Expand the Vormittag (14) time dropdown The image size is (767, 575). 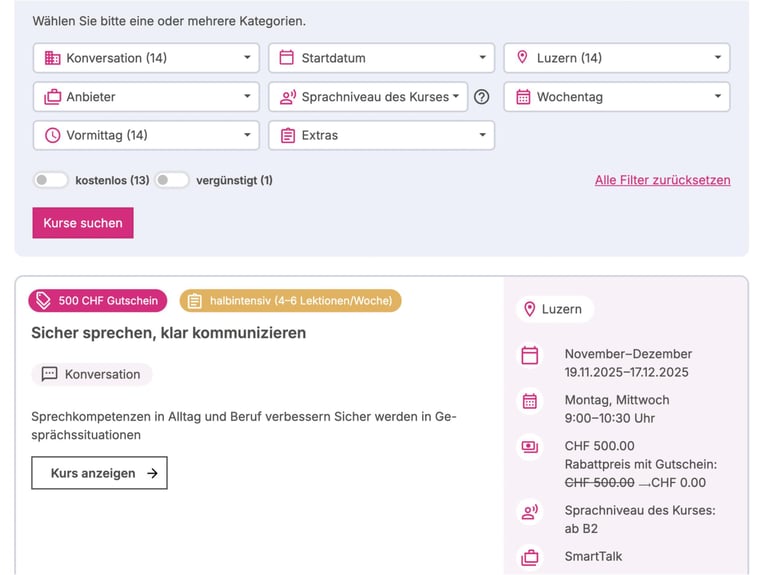point(146,135)
